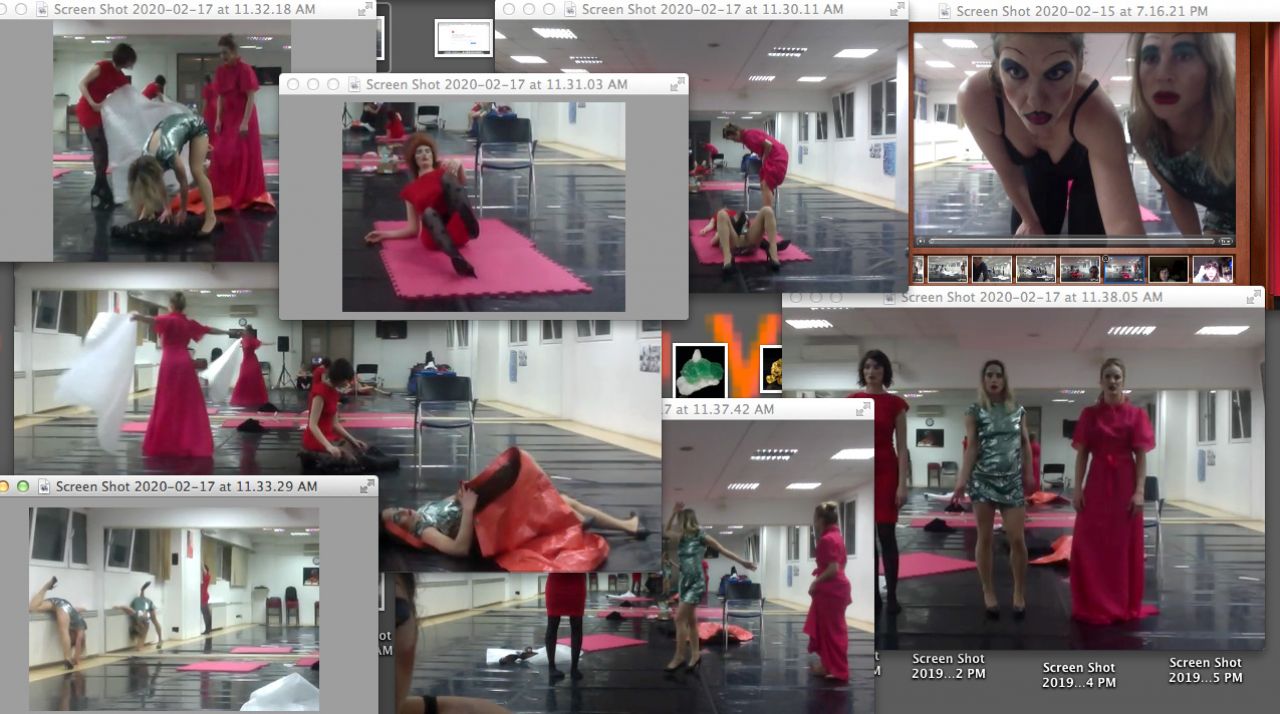Enter full screen in 11.31.03 AM window

[x=677, y=85]
